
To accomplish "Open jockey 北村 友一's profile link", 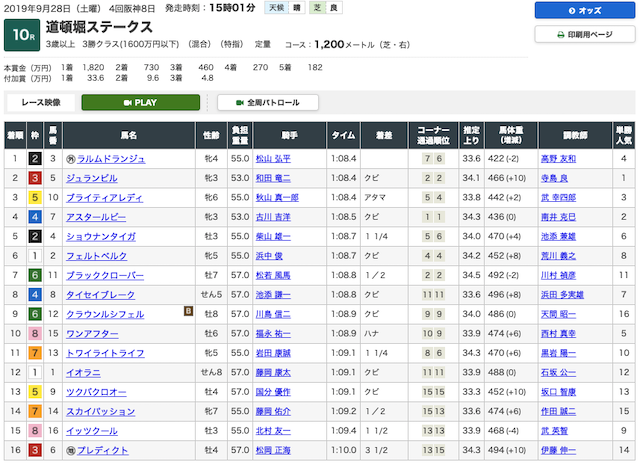I will click(x=273, y=431).
